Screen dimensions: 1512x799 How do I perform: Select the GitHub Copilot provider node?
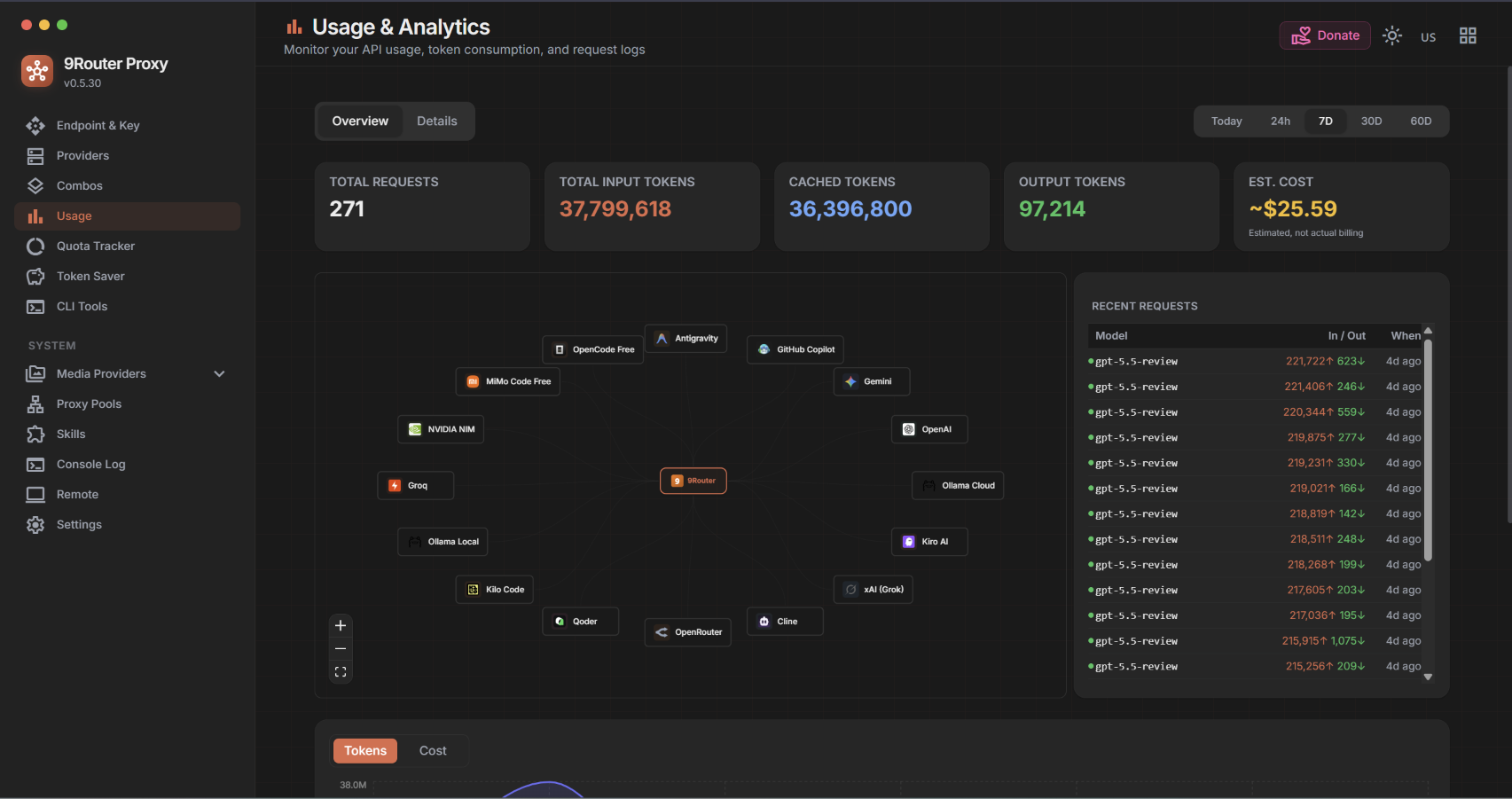[795, 349]
